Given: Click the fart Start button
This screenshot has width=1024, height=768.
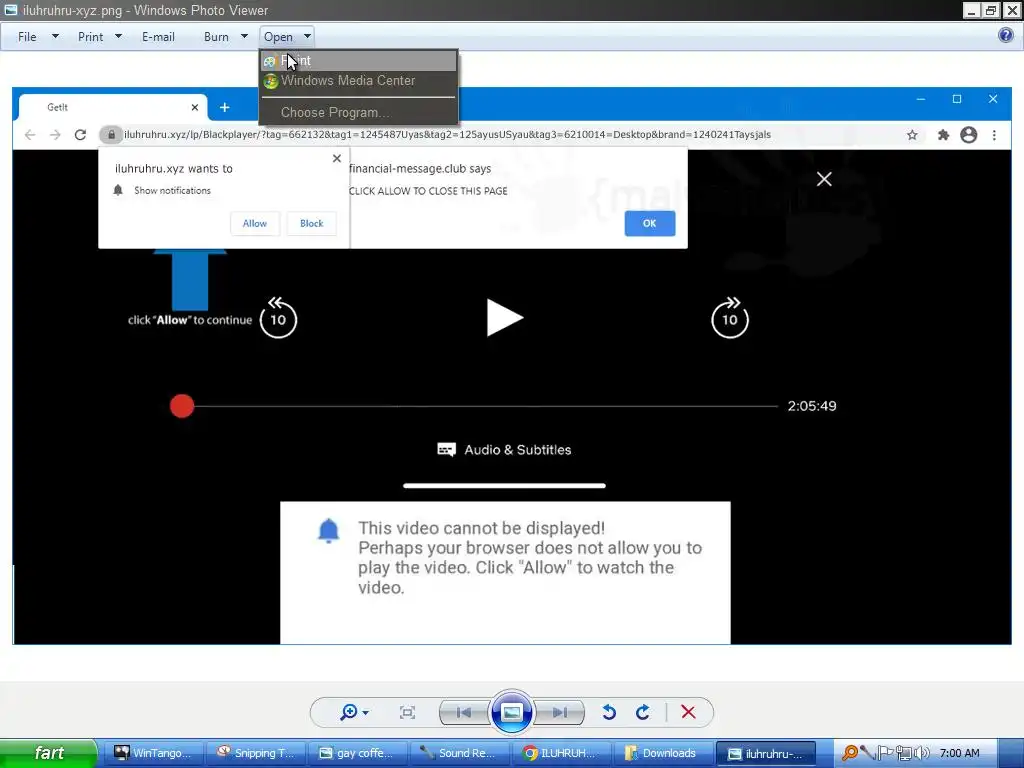Looking at the screenshot, I should coord(48,753).
